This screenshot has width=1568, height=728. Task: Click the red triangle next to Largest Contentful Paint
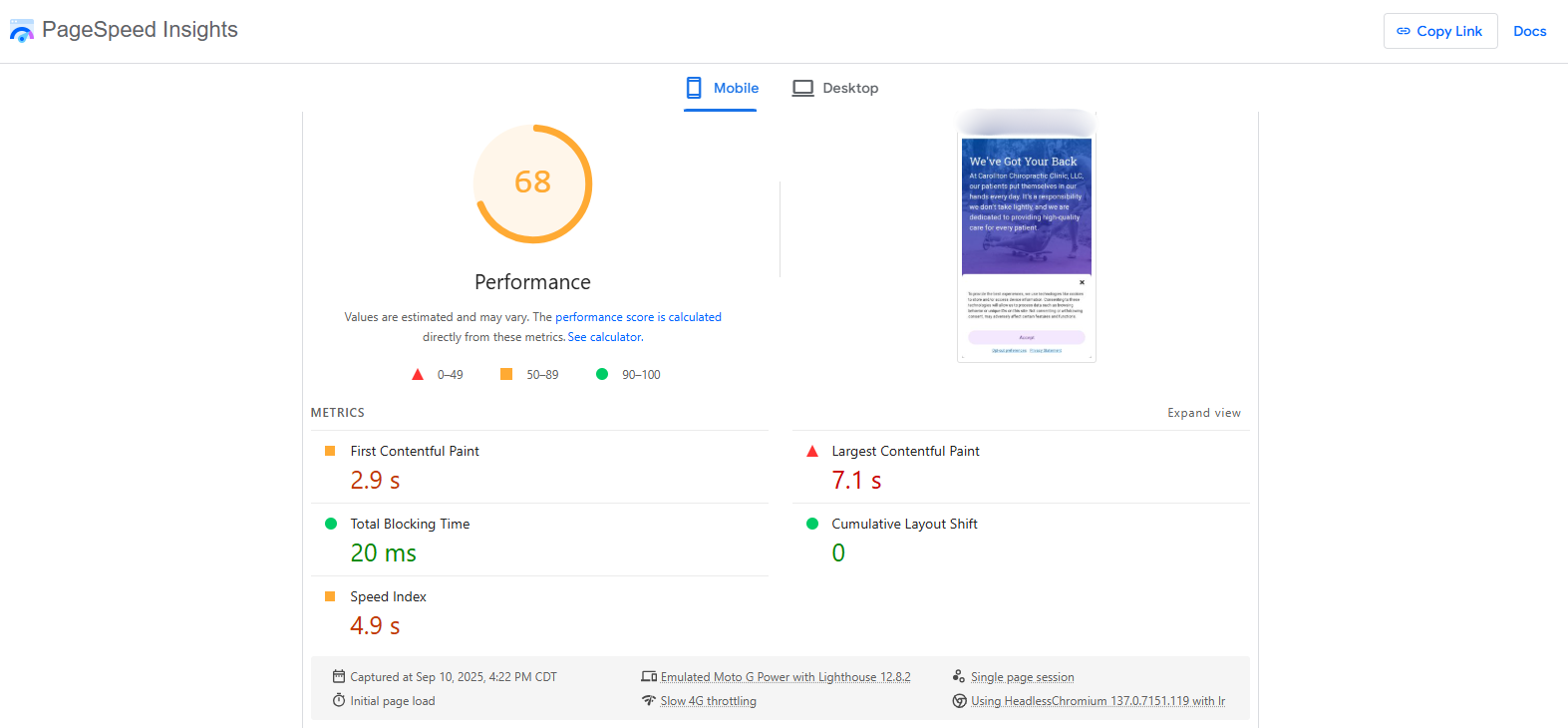point(812,451)
